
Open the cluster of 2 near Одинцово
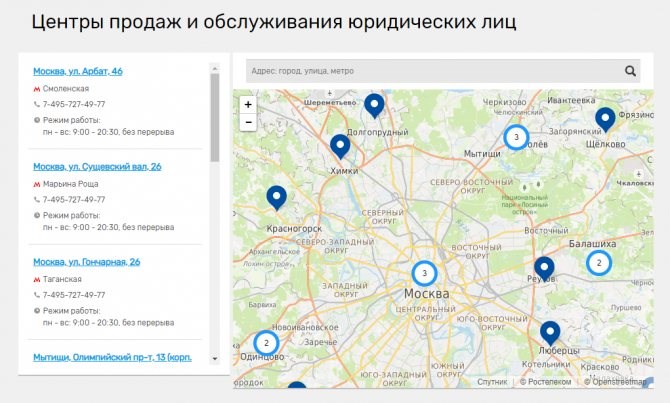266,343
